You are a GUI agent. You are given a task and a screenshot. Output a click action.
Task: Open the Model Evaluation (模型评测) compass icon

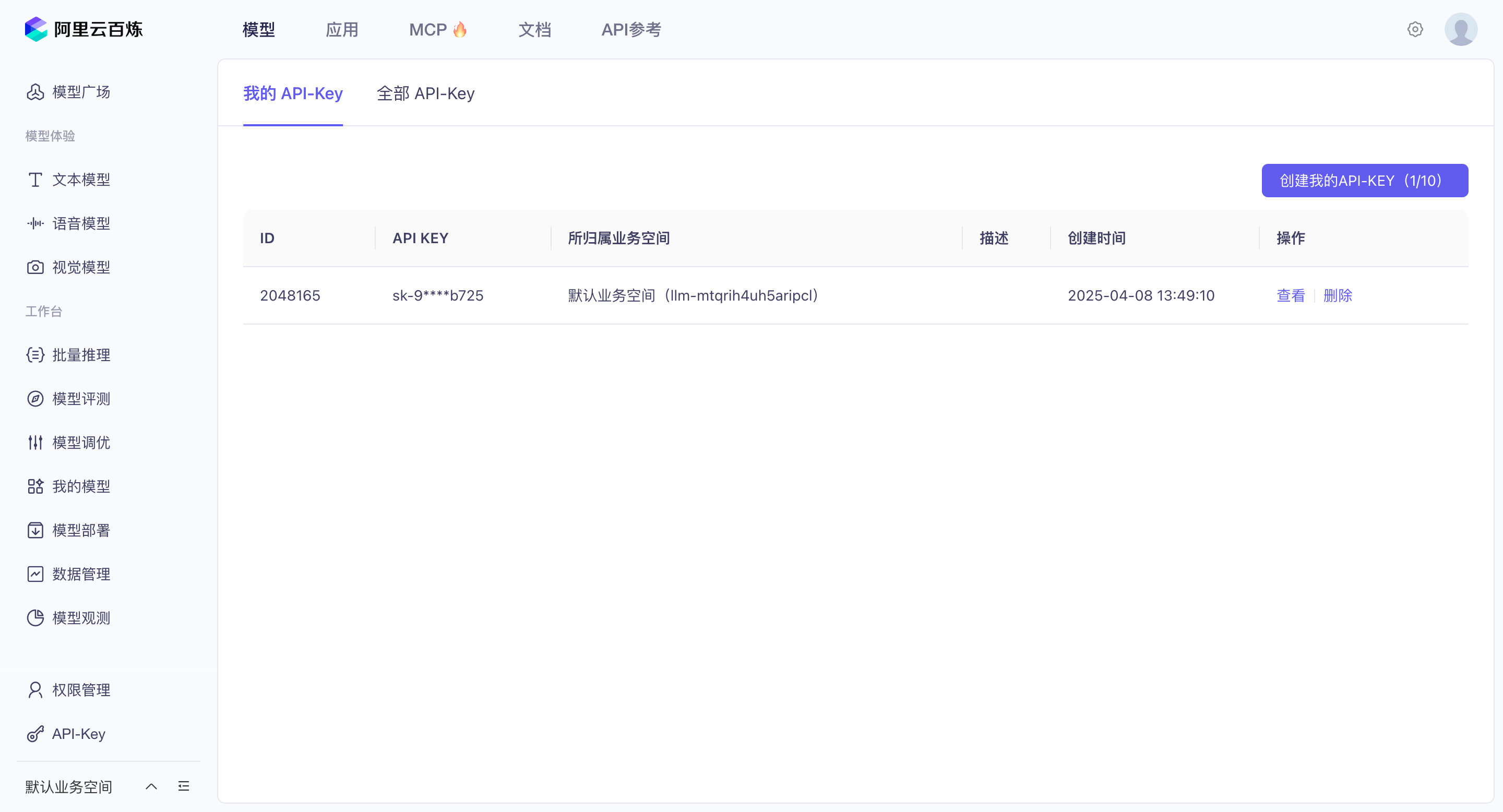[35, 398]
